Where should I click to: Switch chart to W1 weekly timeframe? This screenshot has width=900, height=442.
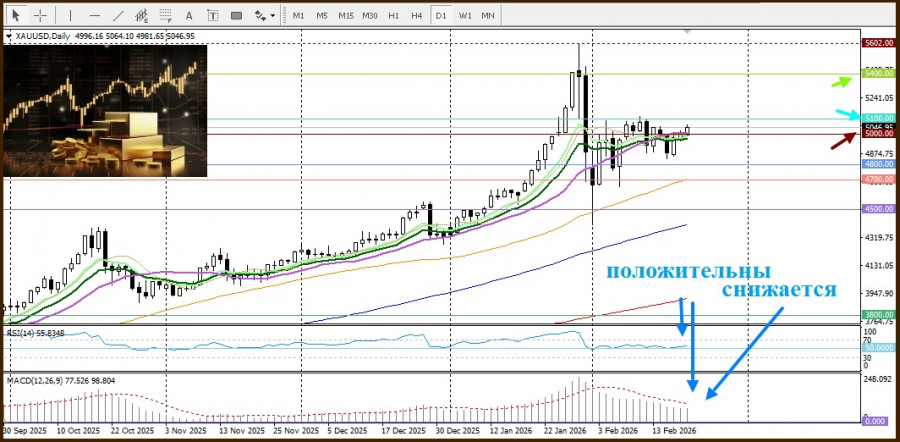point(465,15)
